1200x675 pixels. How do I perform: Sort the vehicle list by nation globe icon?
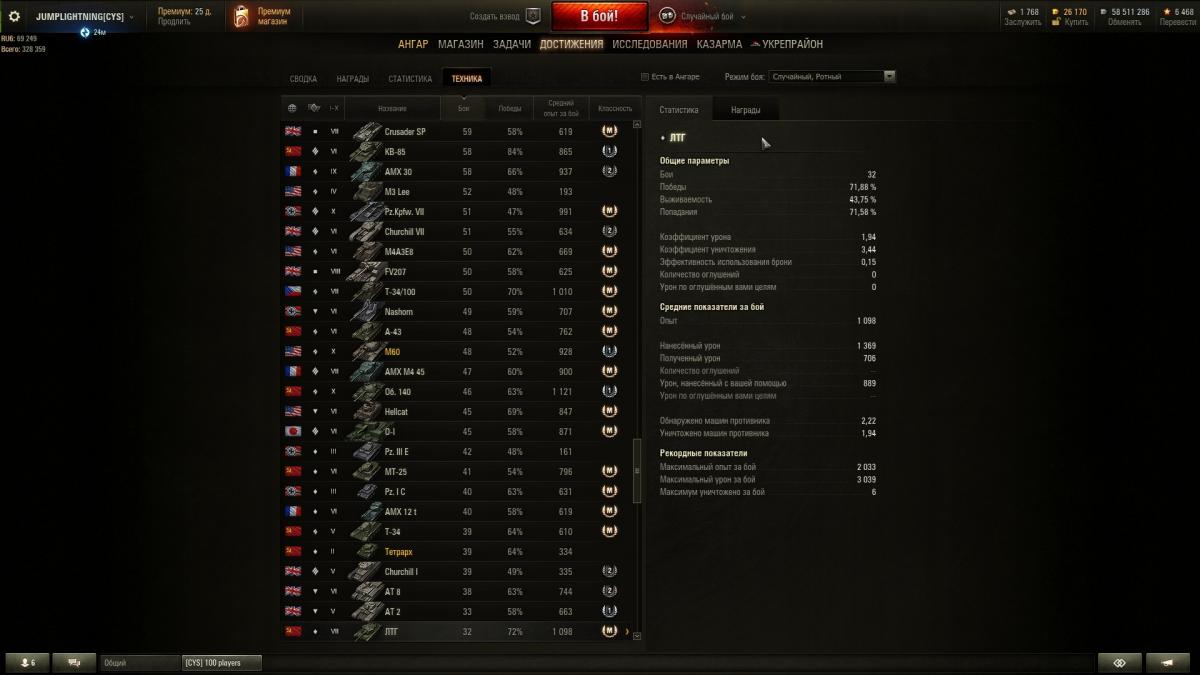[292, 108]
